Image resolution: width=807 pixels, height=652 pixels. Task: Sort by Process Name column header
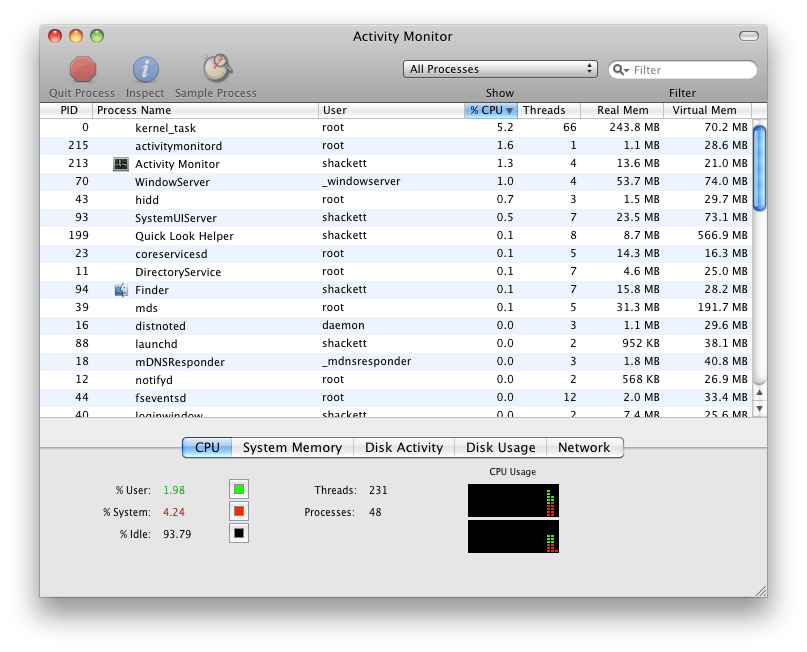click(205, 110)
